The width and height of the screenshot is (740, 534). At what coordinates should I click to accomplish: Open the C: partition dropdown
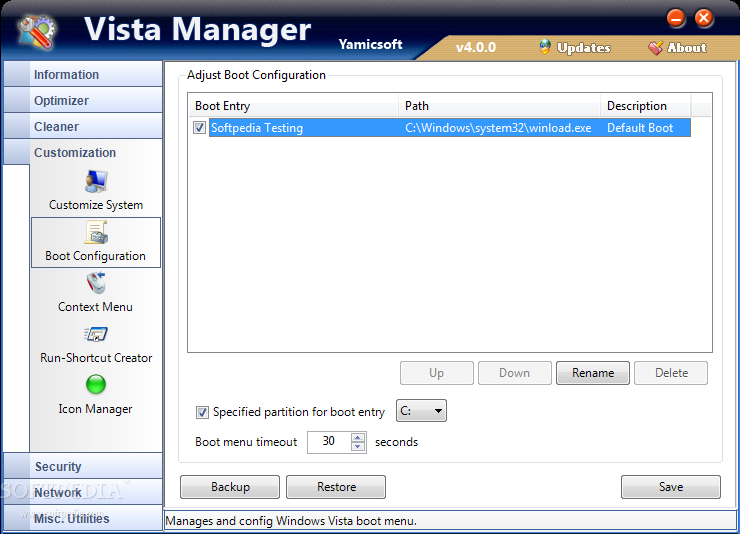421,411
